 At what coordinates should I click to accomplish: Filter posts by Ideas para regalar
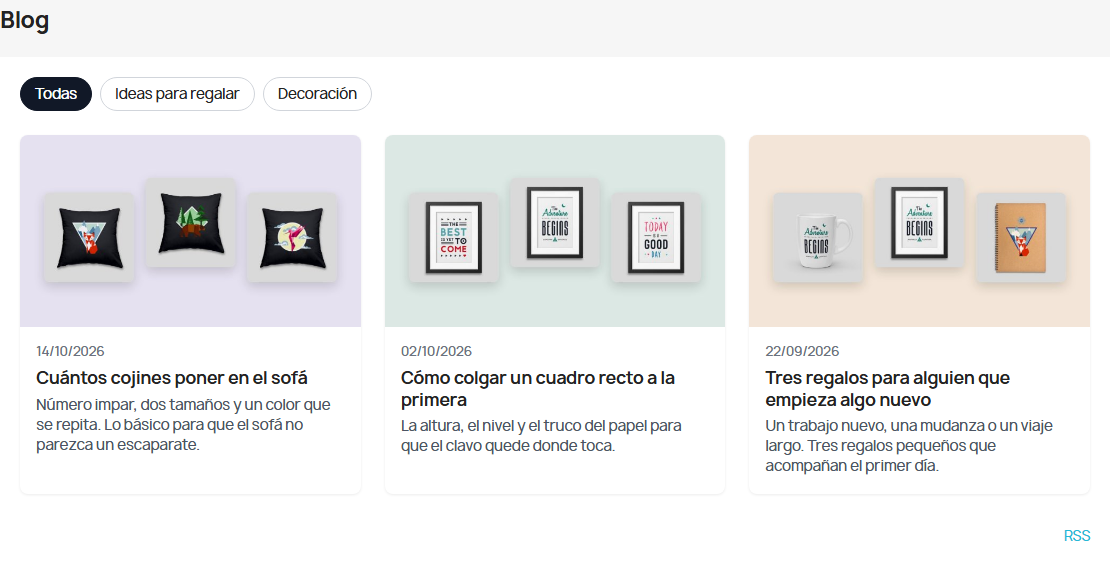[177, 94]
